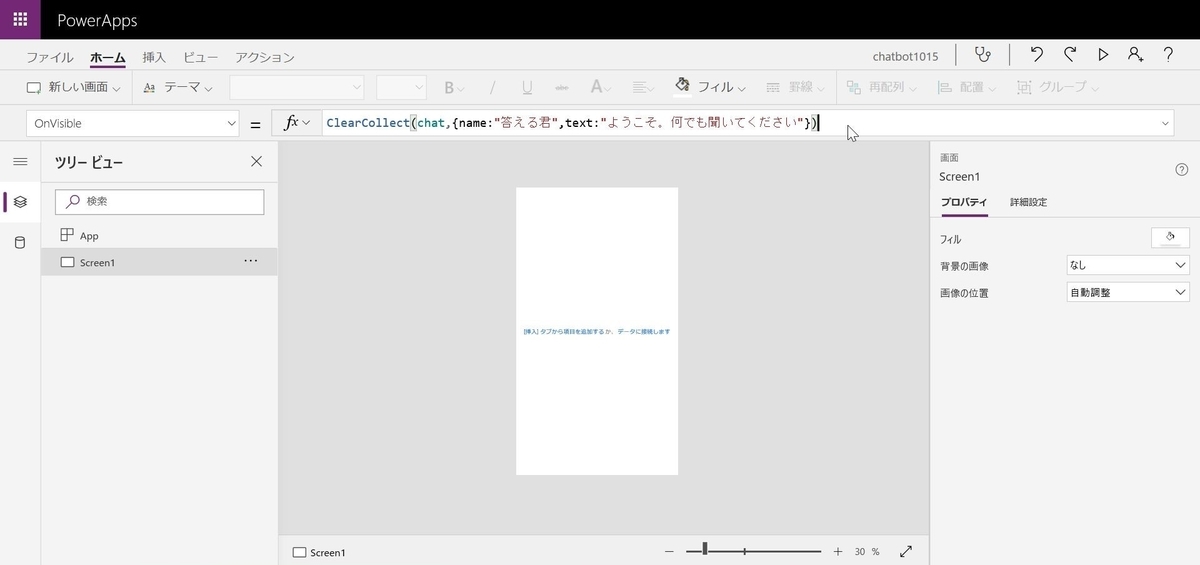Open the theme (テーマ) dropdown

[178, 88]
